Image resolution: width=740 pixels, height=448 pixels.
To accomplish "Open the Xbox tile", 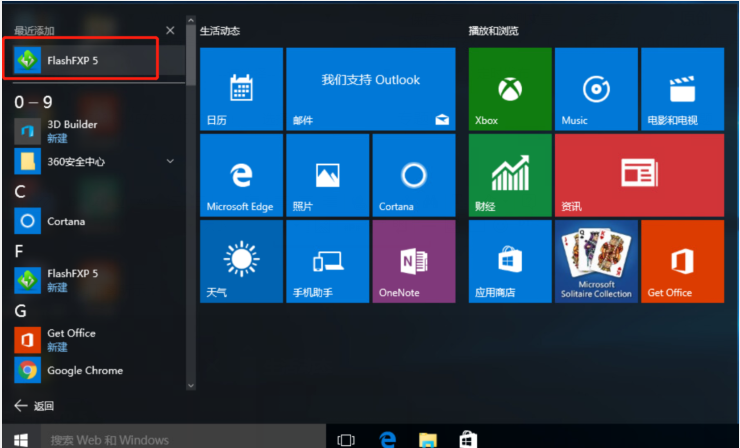I will [x=510, y=89].
